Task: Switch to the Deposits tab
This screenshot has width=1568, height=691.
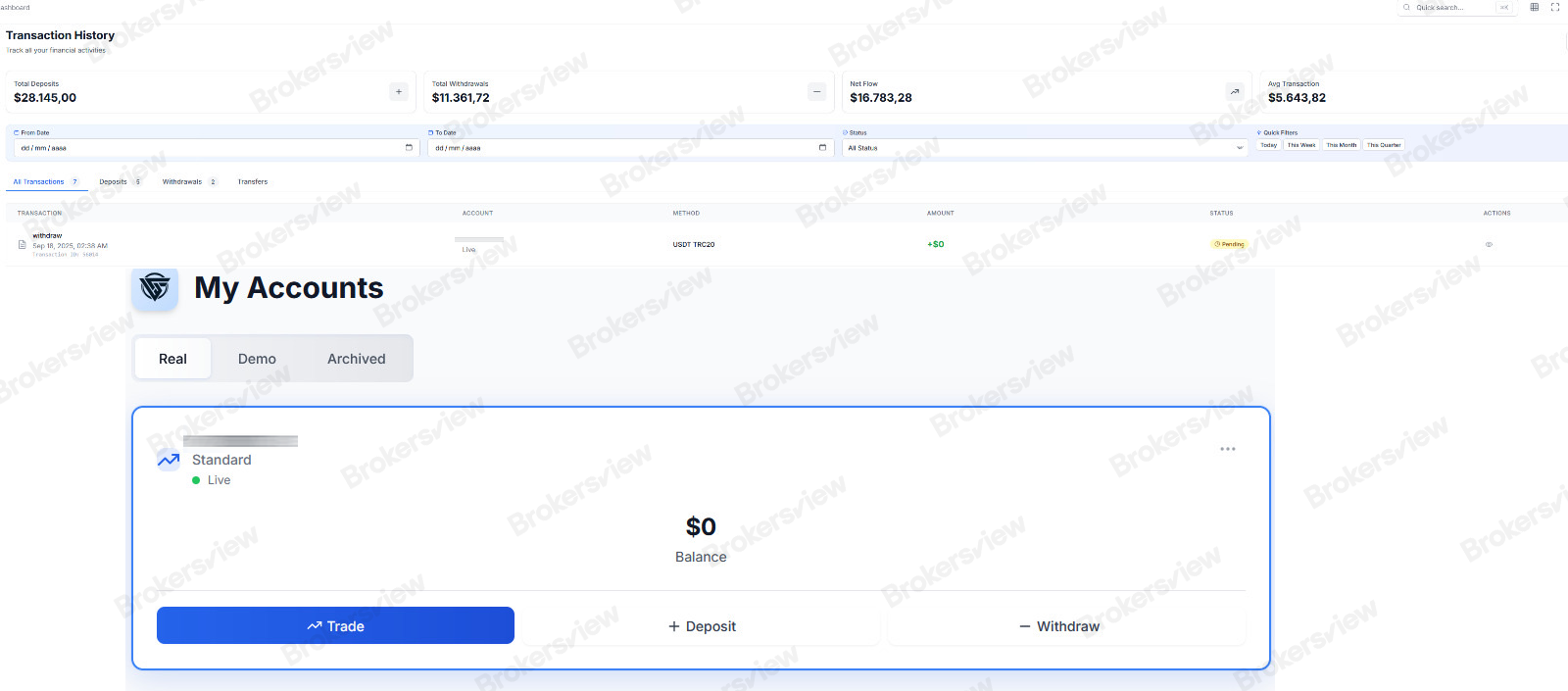Action: click(120, 181)
